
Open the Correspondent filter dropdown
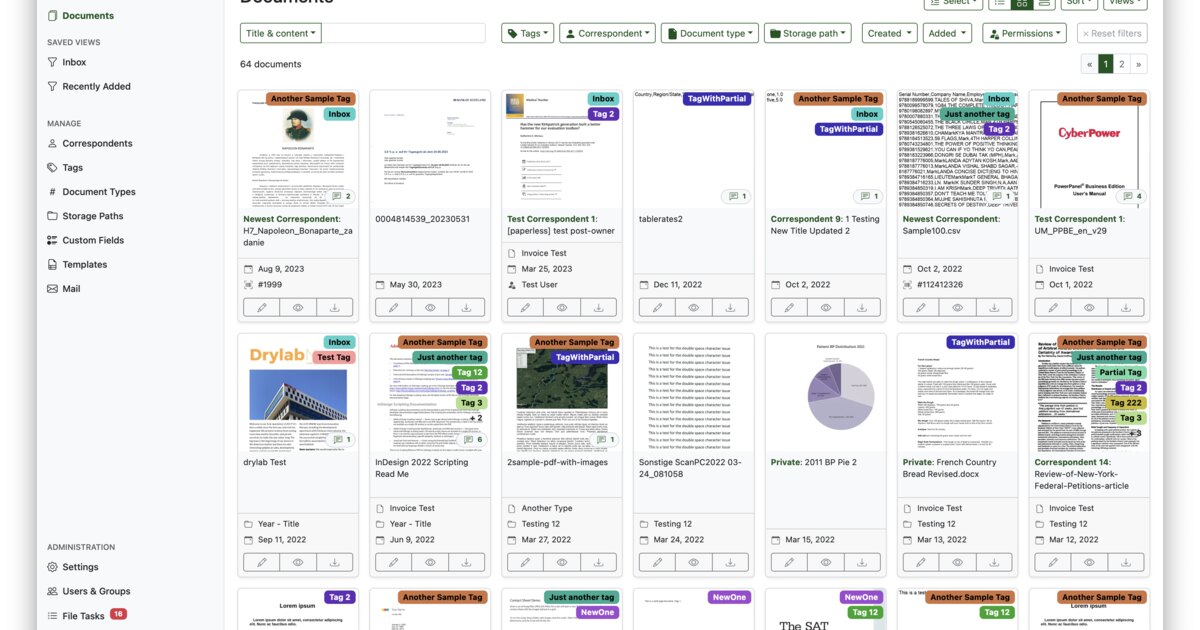[607, 33]
